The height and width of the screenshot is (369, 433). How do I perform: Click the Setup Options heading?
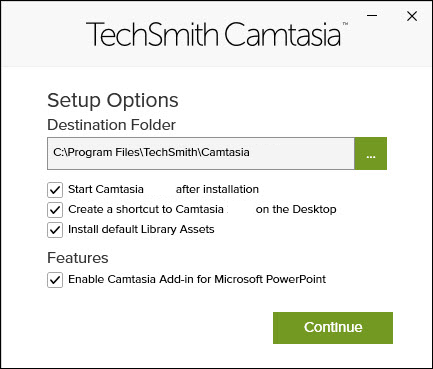pos(113,100)
